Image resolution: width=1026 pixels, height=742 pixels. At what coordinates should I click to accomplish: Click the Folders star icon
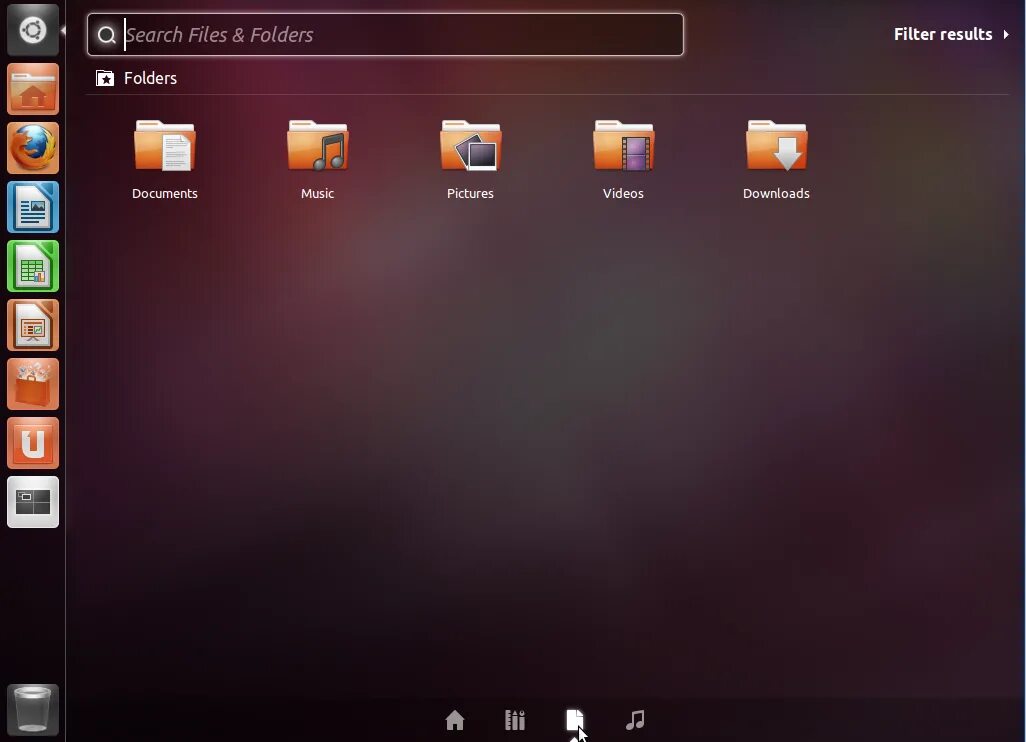point(105,79)
